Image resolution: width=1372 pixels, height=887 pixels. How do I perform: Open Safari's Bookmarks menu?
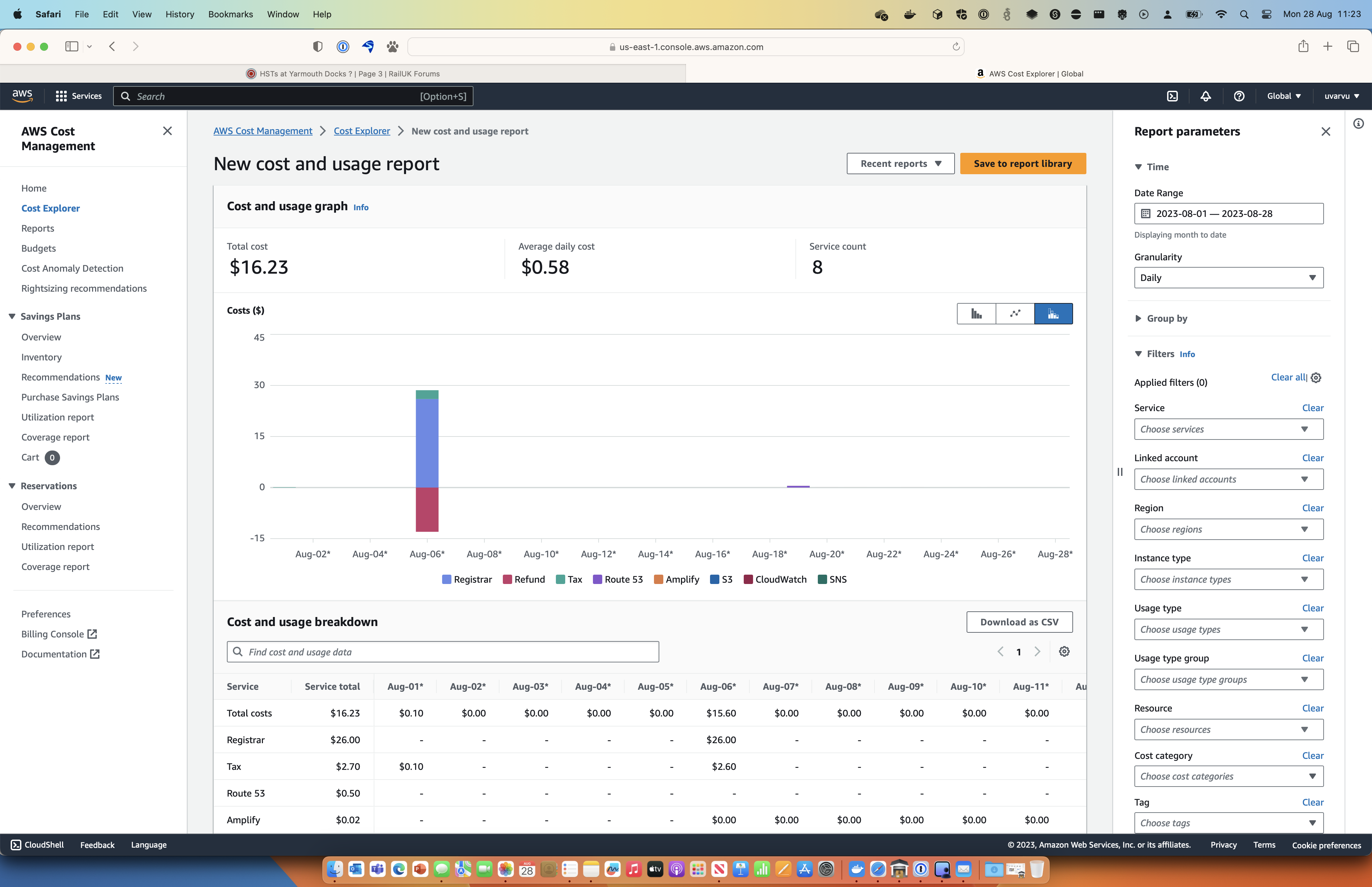point(230,14)
